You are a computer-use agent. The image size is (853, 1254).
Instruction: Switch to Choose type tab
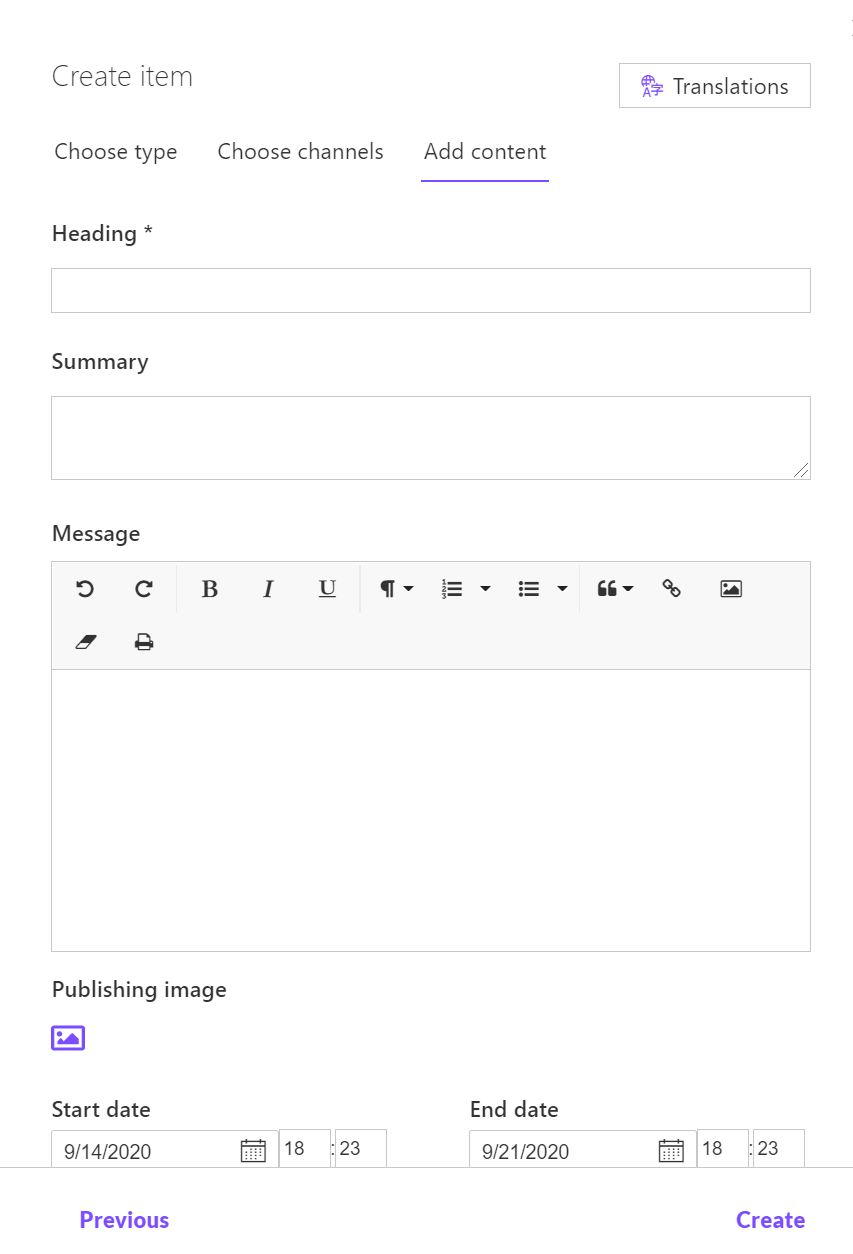[x=116, y=152]
